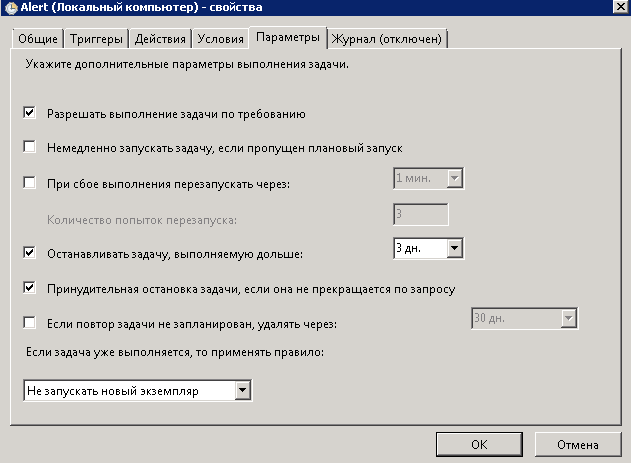631x463 pixels.
Task: Enable Немедленно запускать задачу checkbox
Action: 29,147
